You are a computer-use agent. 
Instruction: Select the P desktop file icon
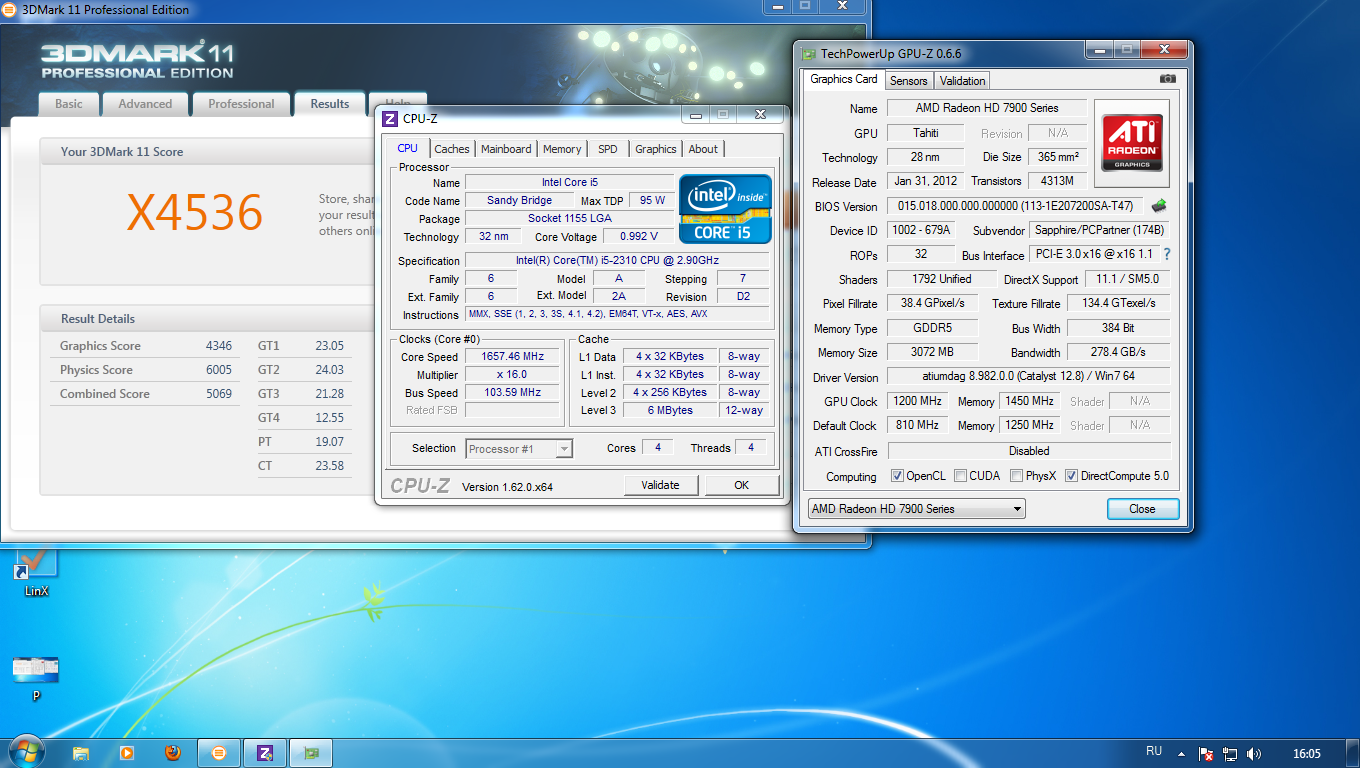36,677
